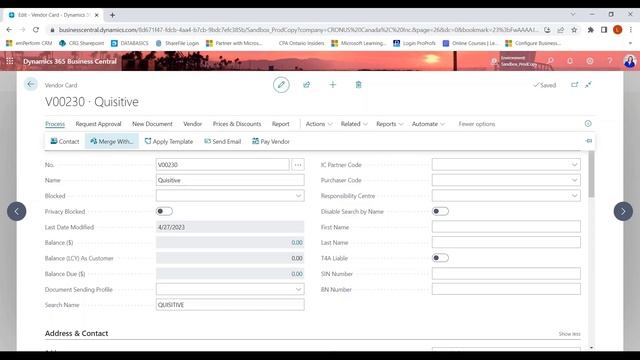This screenshot has height=360, width=640.
Task: Toggle Disable Search by Name switch
Action: [440, 211]
